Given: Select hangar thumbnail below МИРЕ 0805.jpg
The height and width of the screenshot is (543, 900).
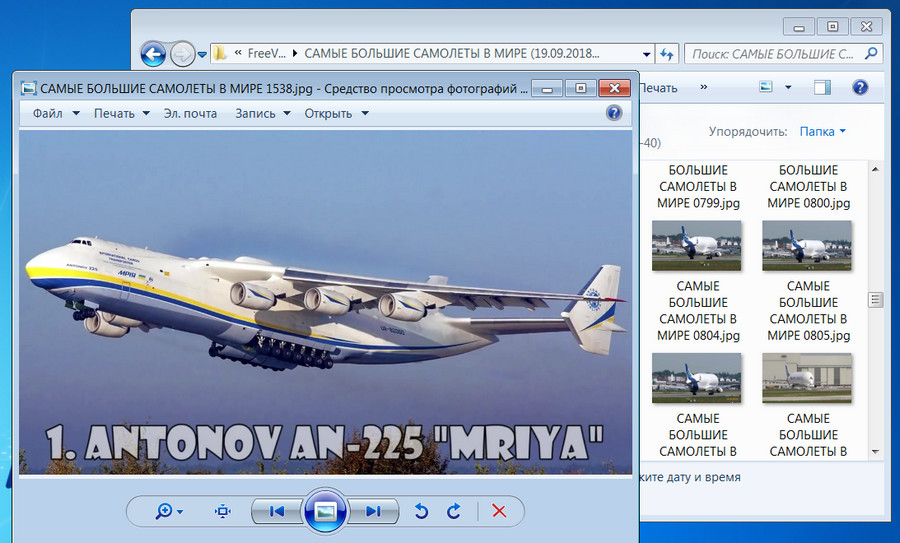Looking at the screenshot, I should (x=807, y=378).
